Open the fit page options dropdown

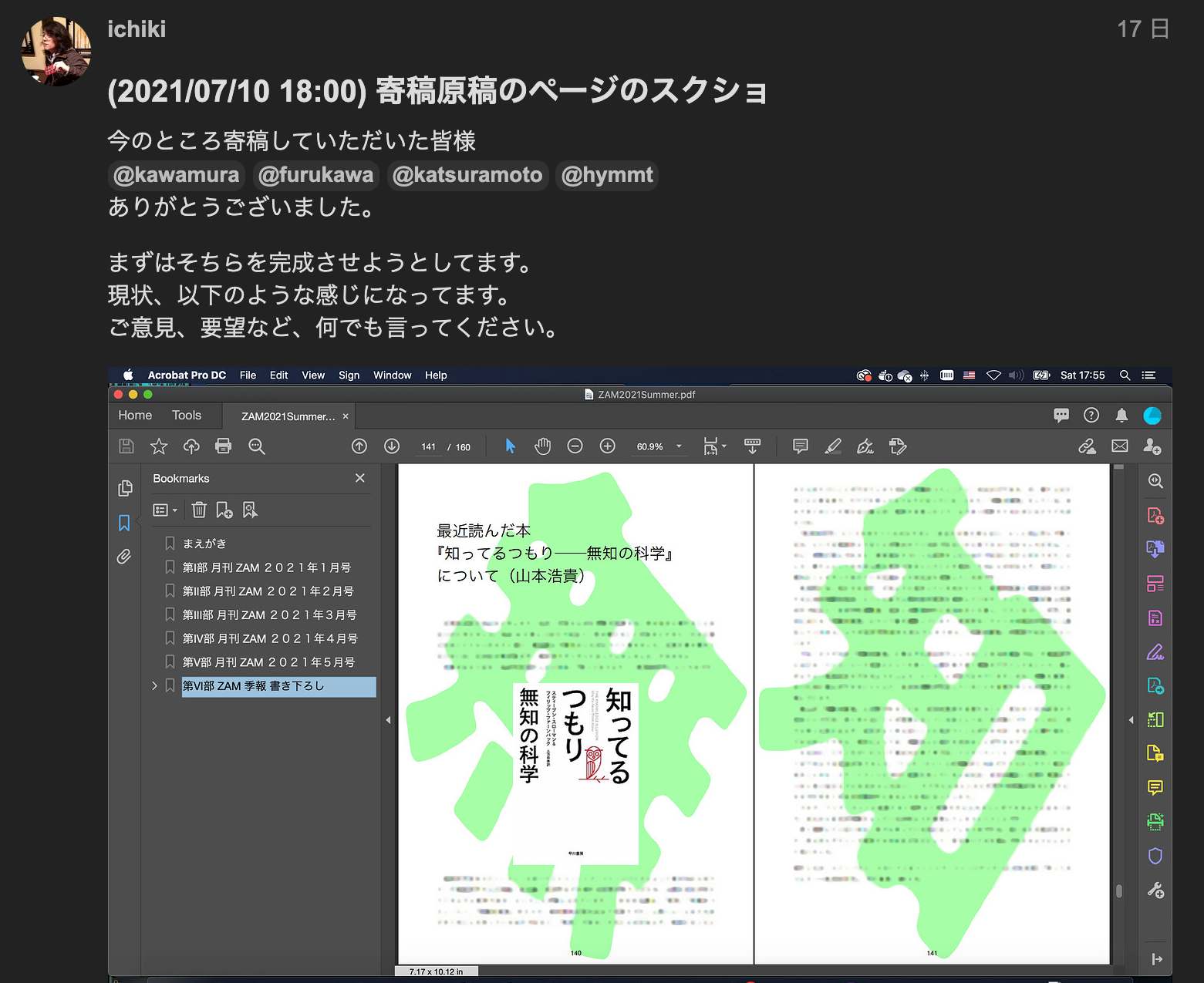coord(715,446)
